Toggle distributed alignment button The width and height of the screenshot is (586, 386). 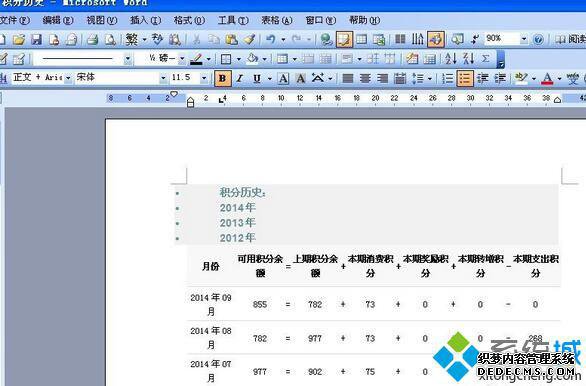(x=400, y=78)
